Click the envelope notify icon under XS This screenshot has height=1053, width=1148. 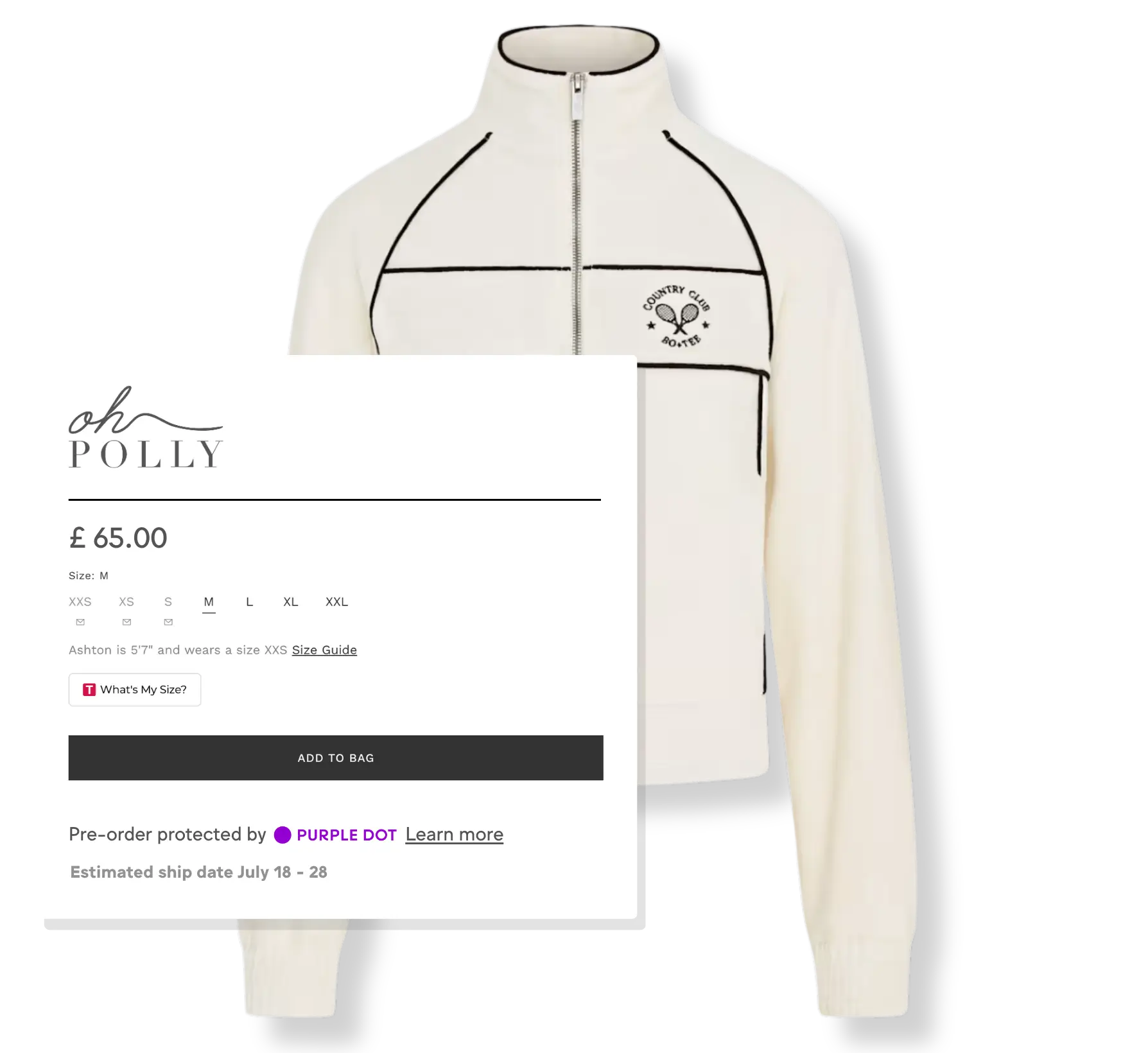tap(126, 622)
